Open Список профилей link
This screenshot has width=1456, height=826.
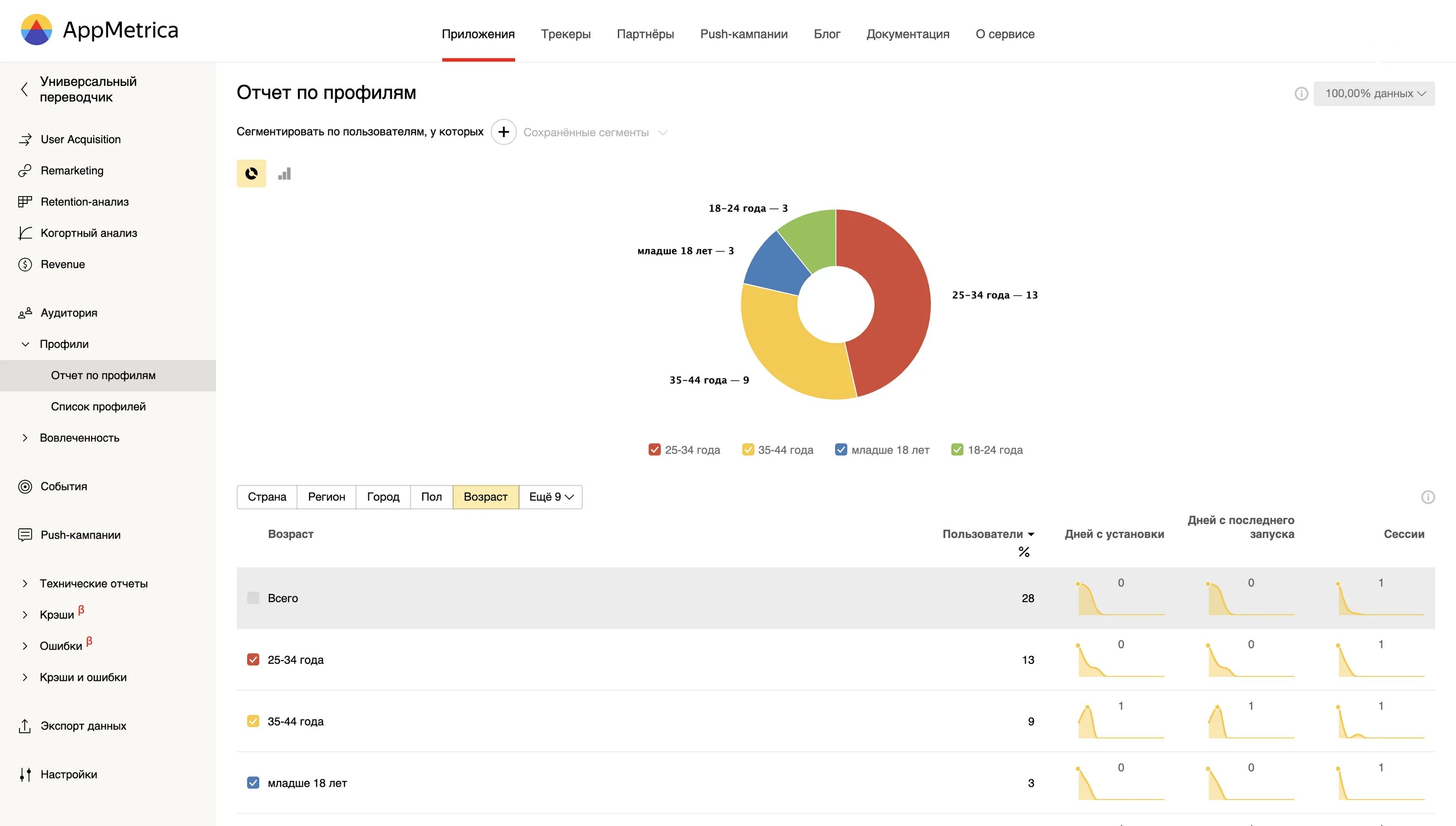(98, 407)
